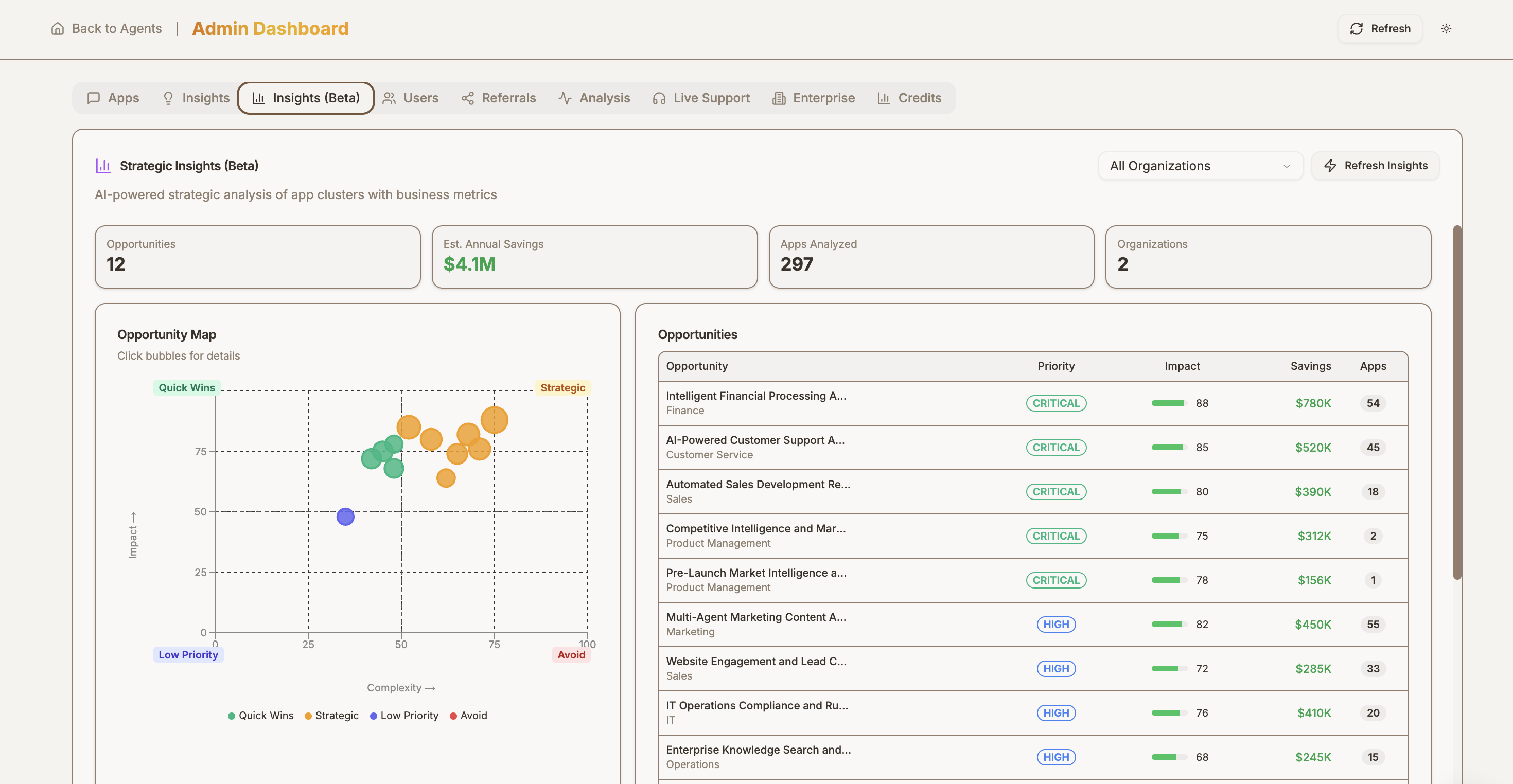The height and width of the screenshot is (784, 1513).
Task: Click the Avoid quadrant label
Action: [x=571, y=654]
